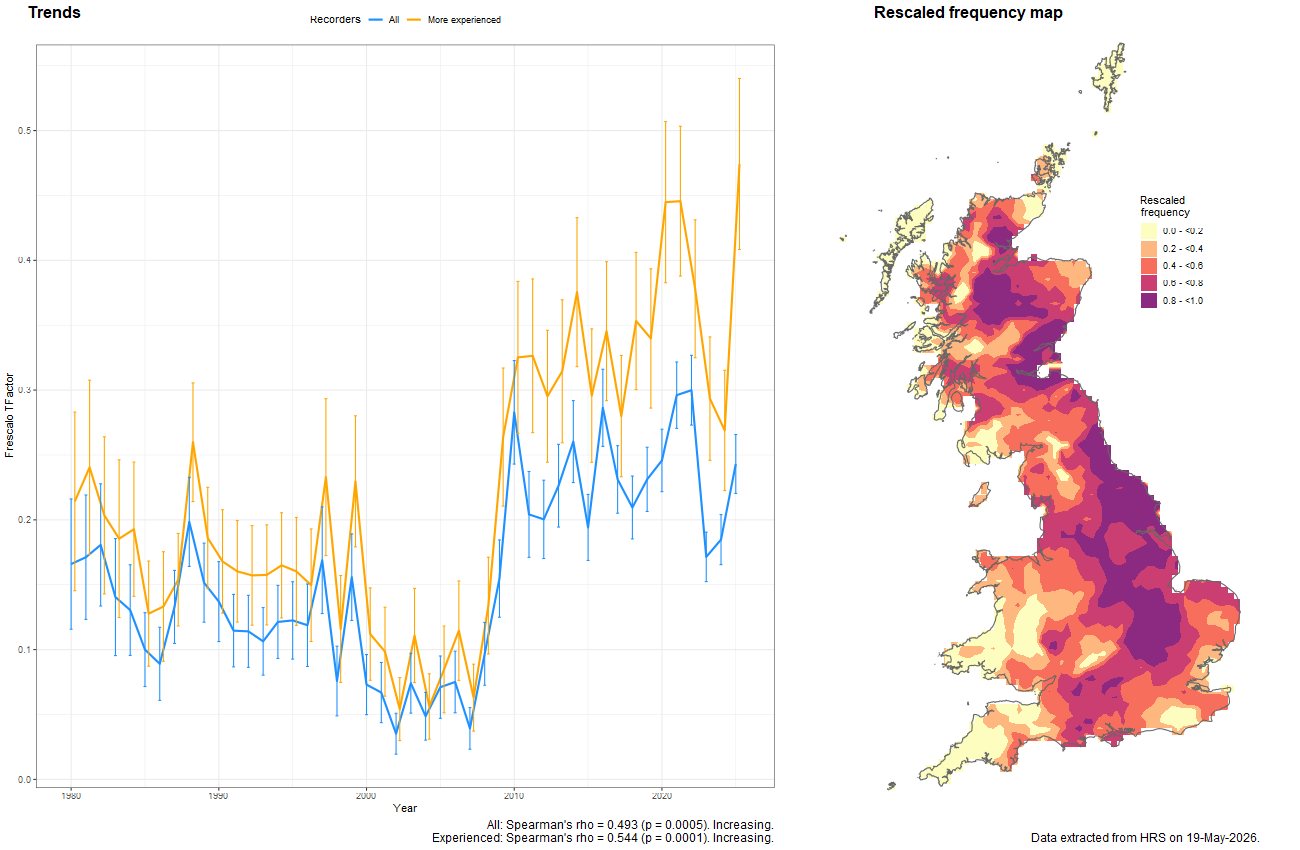1300x850 pixels.
Task: Click the 'Recorders' legend label
Action: [335, 19]
